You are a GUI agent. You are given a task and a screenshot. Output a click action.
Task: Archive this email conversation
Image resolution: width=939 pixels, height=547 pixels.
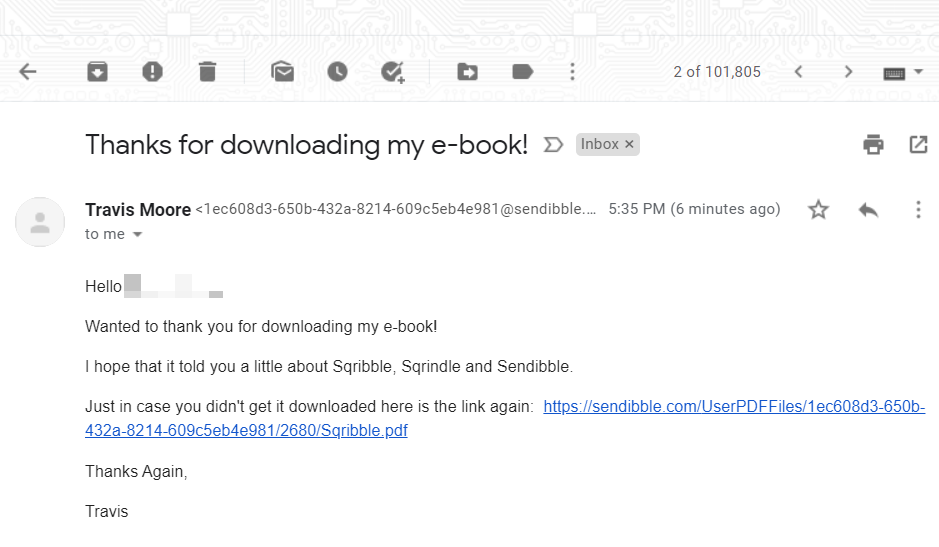[x=97, y=72]
